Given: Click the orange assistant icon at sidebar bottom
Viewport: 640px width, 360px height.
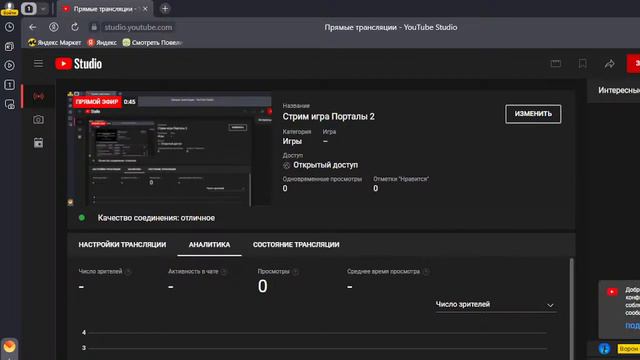Looking at the screenshot, I should tap(9, 347).
